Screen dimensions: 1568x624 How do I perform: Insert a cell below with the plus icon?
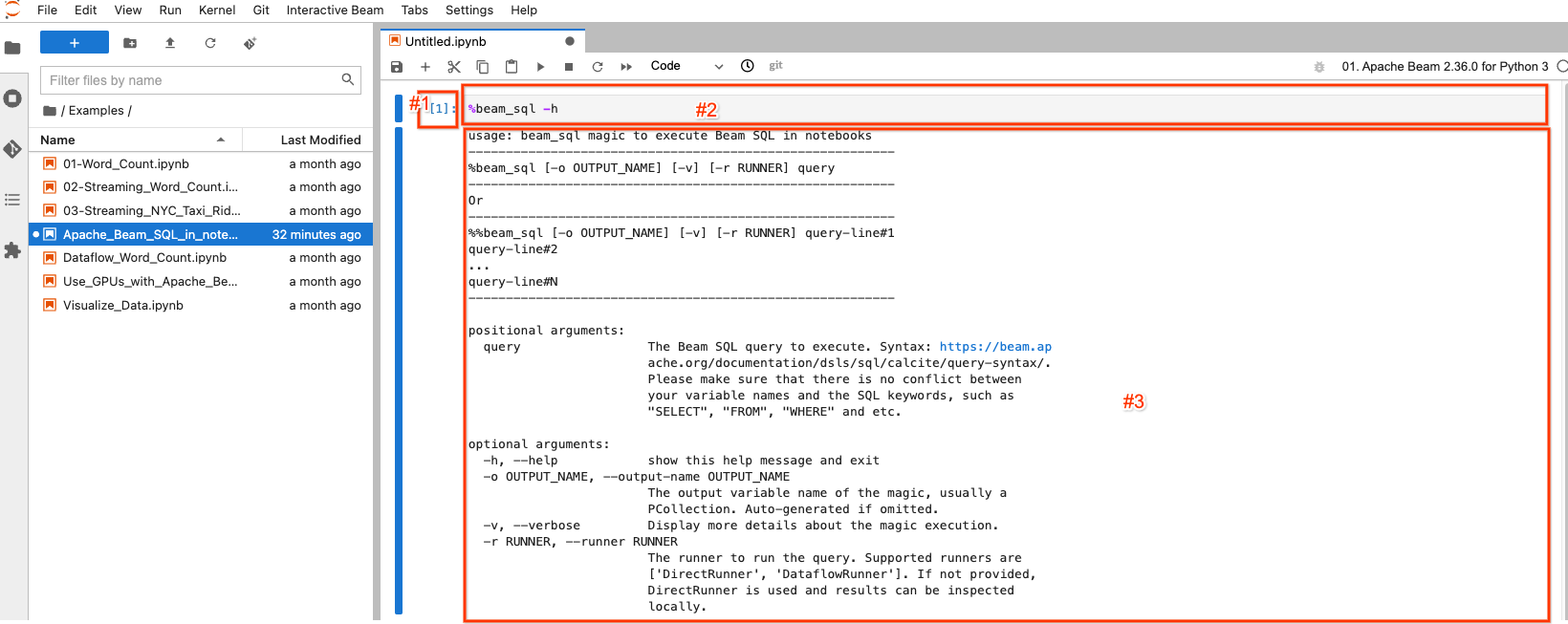[x=425, y=67]
